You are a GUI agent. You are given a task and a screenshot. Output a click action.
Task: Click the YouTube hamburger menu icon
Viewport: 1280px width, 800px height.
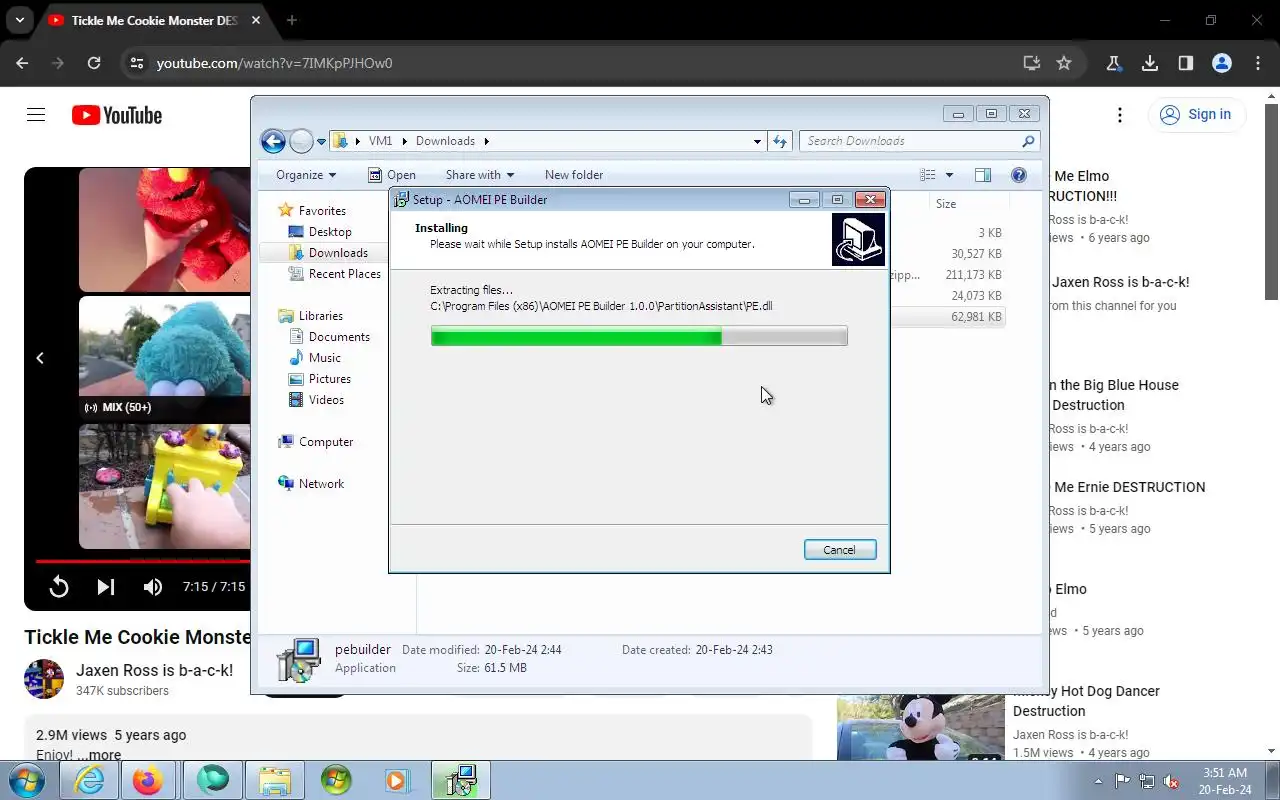36,115
